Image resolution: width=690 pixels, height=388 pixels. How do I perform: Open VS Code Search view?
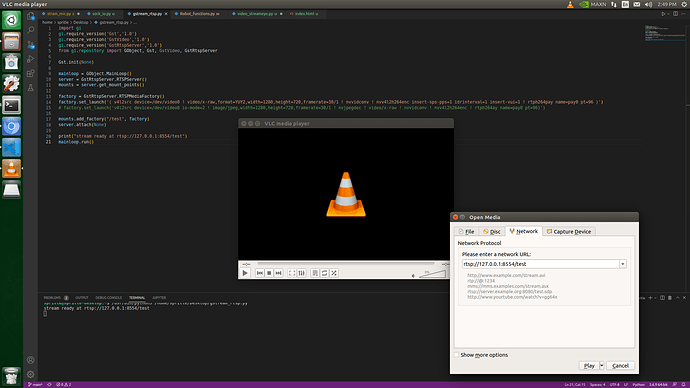[x=30, y=30]
